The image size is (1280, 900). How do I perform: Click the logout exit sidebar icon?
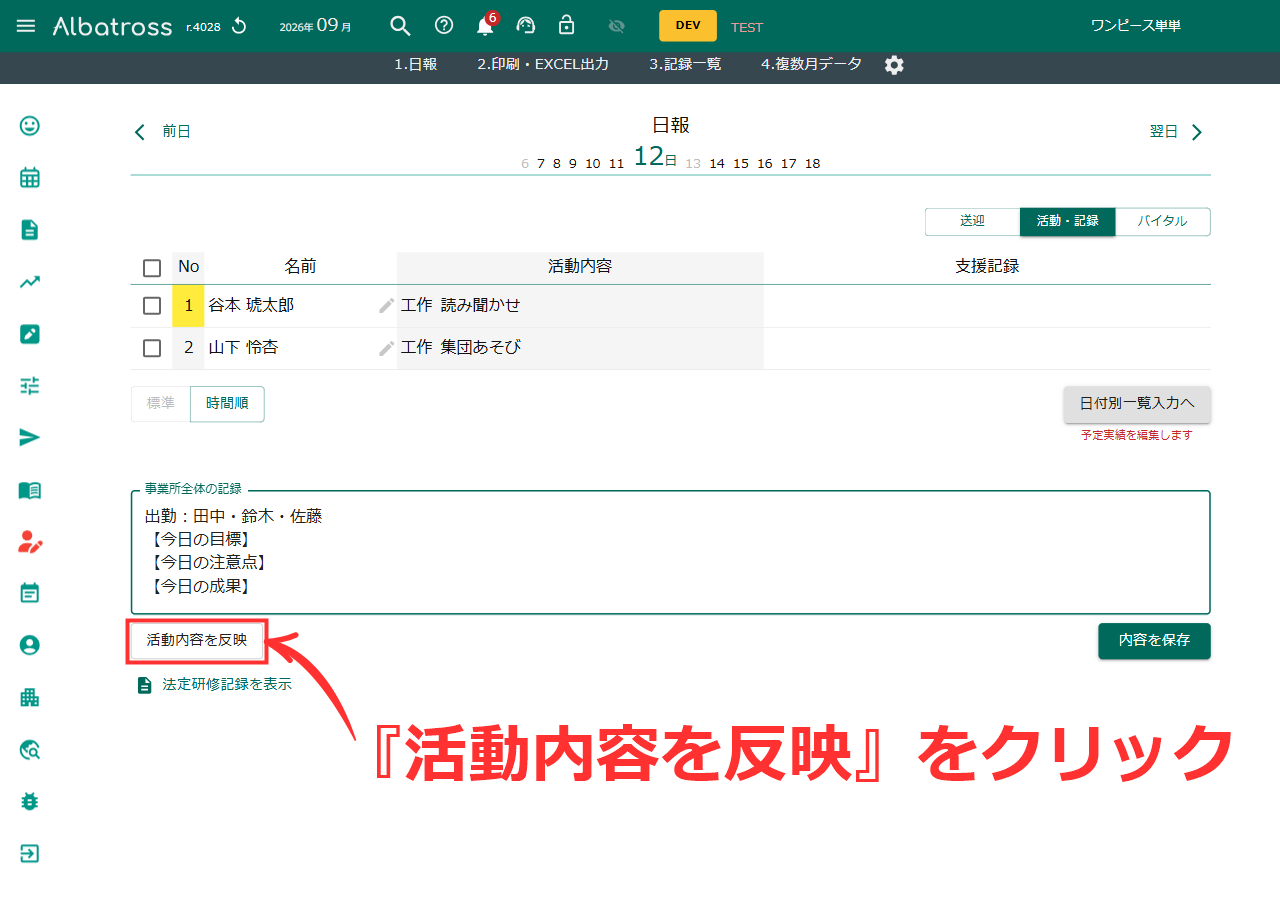coord(30,854)
